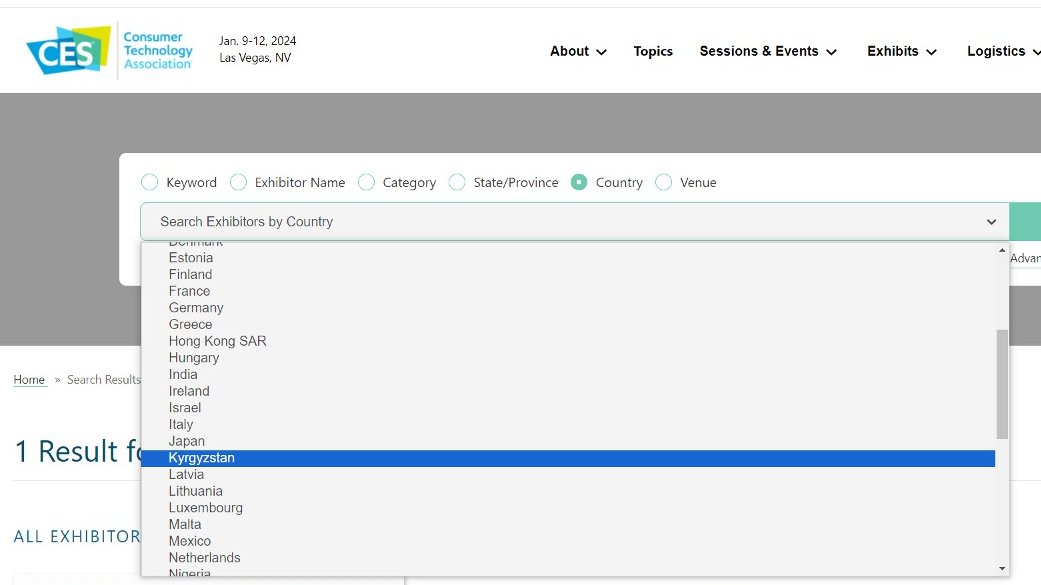
Task: Choose Netherlands from the country list
Action: coord(568,558)
